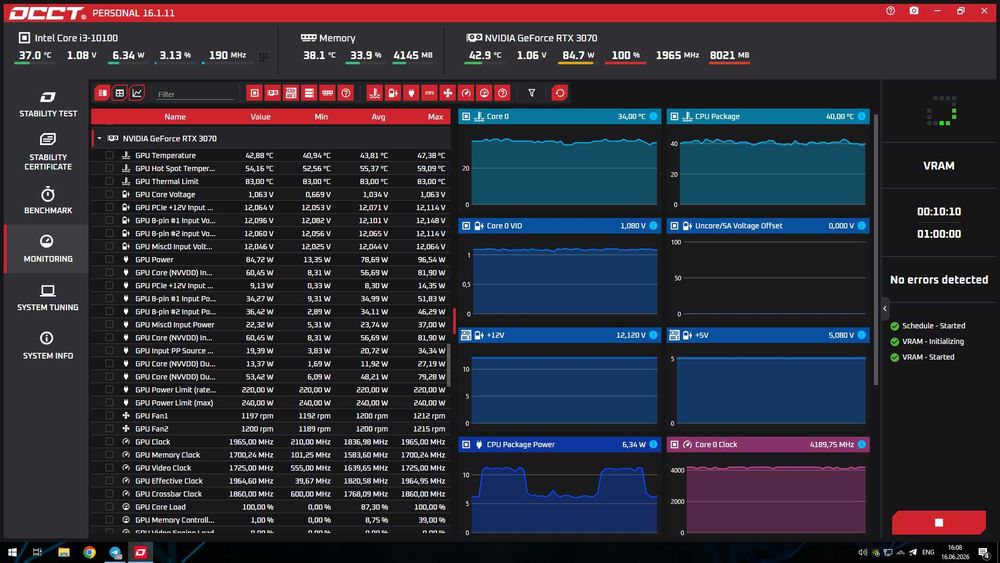Stop the running VRAM test
Screen dimensions: 1000x563
[x=938, y=522]
